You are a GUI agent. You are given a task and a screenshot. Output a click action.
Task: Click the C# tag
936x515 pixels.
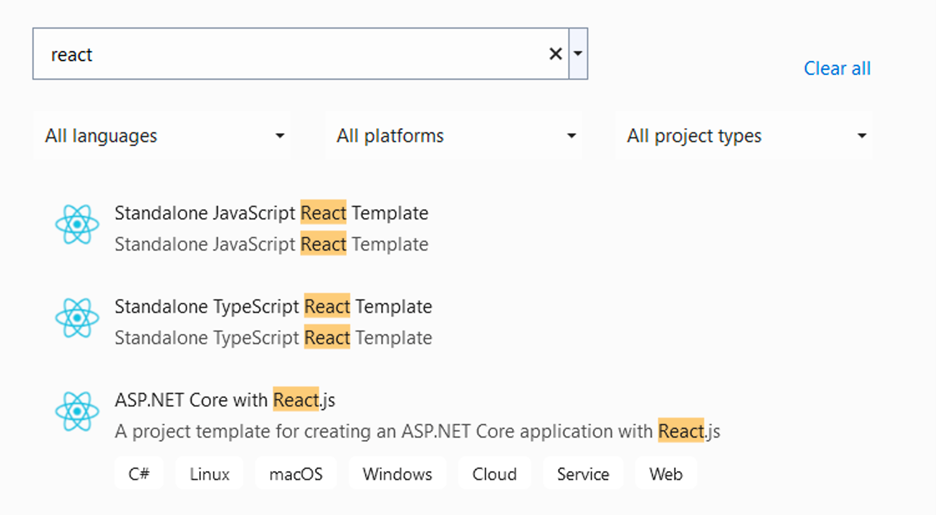[139, 474]
